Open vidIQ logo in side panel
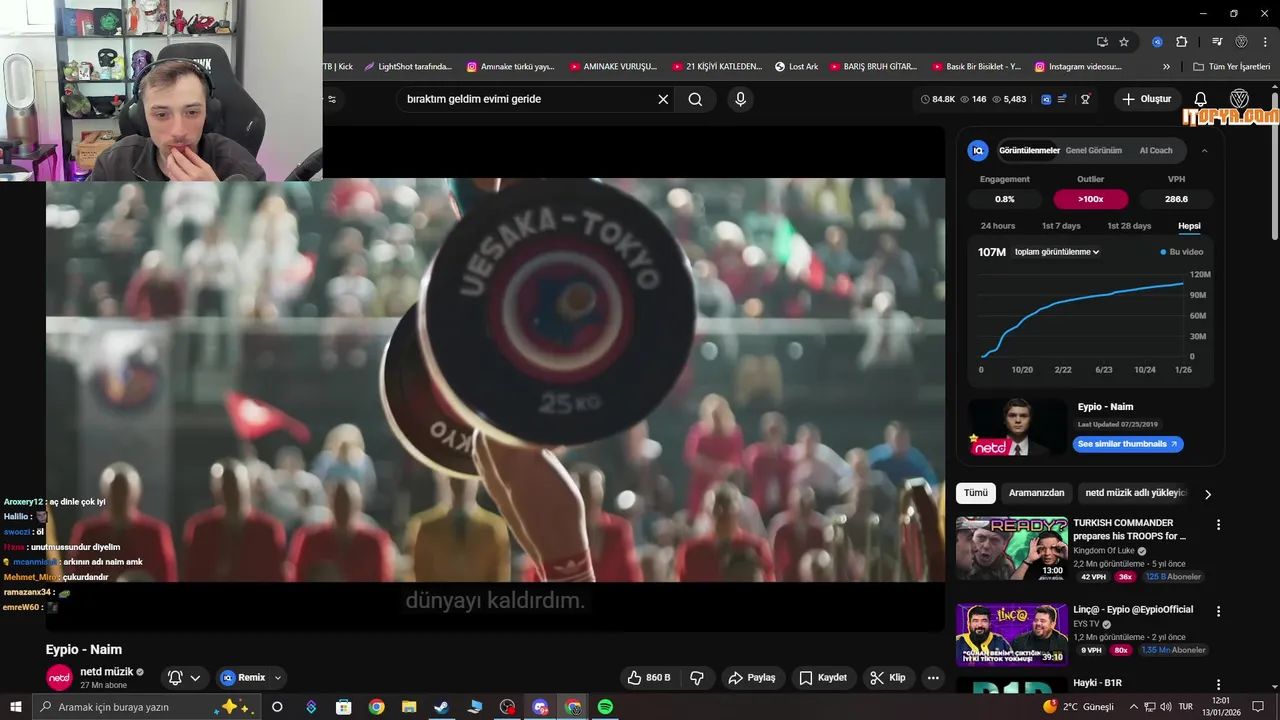This screenshot has height=720, width=1280. pyautogui.click(x=978, y=150)
